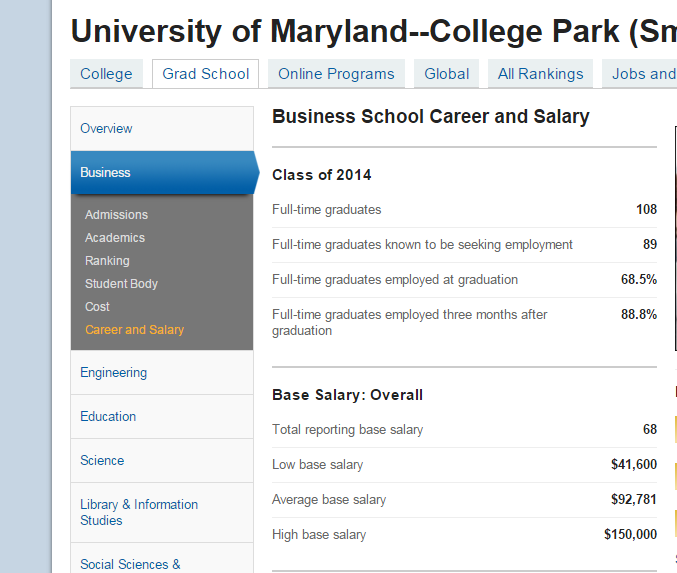Select Career and Salary in sidebar
The height and width of the screenshot is (573, 677).
134,330
